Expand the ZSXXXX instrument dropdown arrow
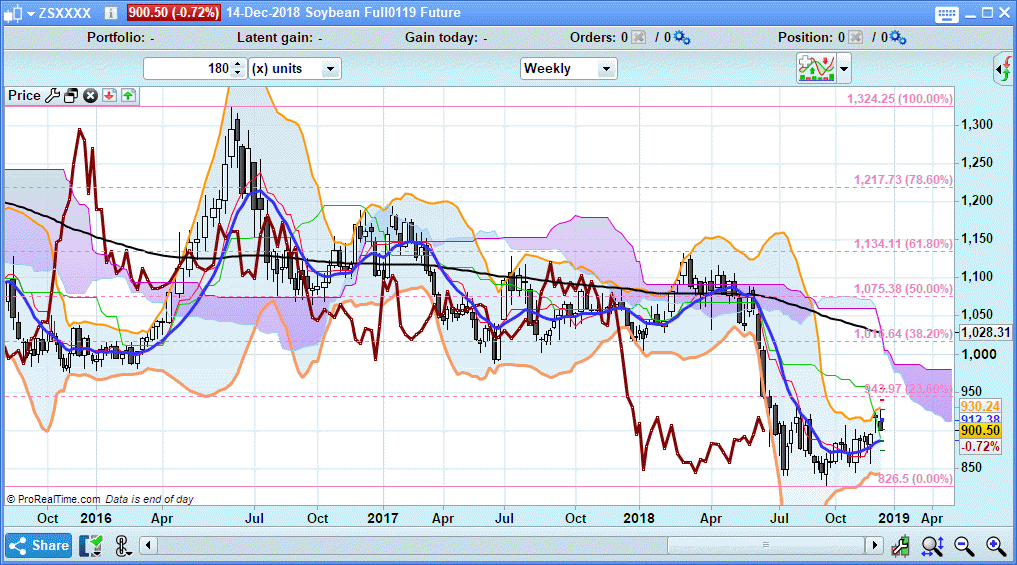 tap(30, 14)
